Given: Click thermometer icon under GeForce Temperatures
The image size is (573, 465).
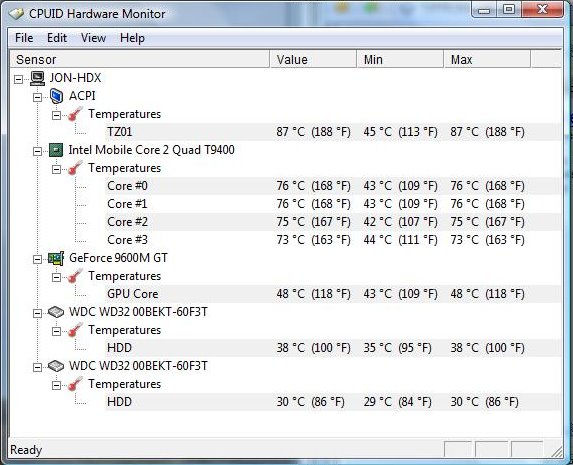Looking at the screenshot, I should (x=75, y=276).
